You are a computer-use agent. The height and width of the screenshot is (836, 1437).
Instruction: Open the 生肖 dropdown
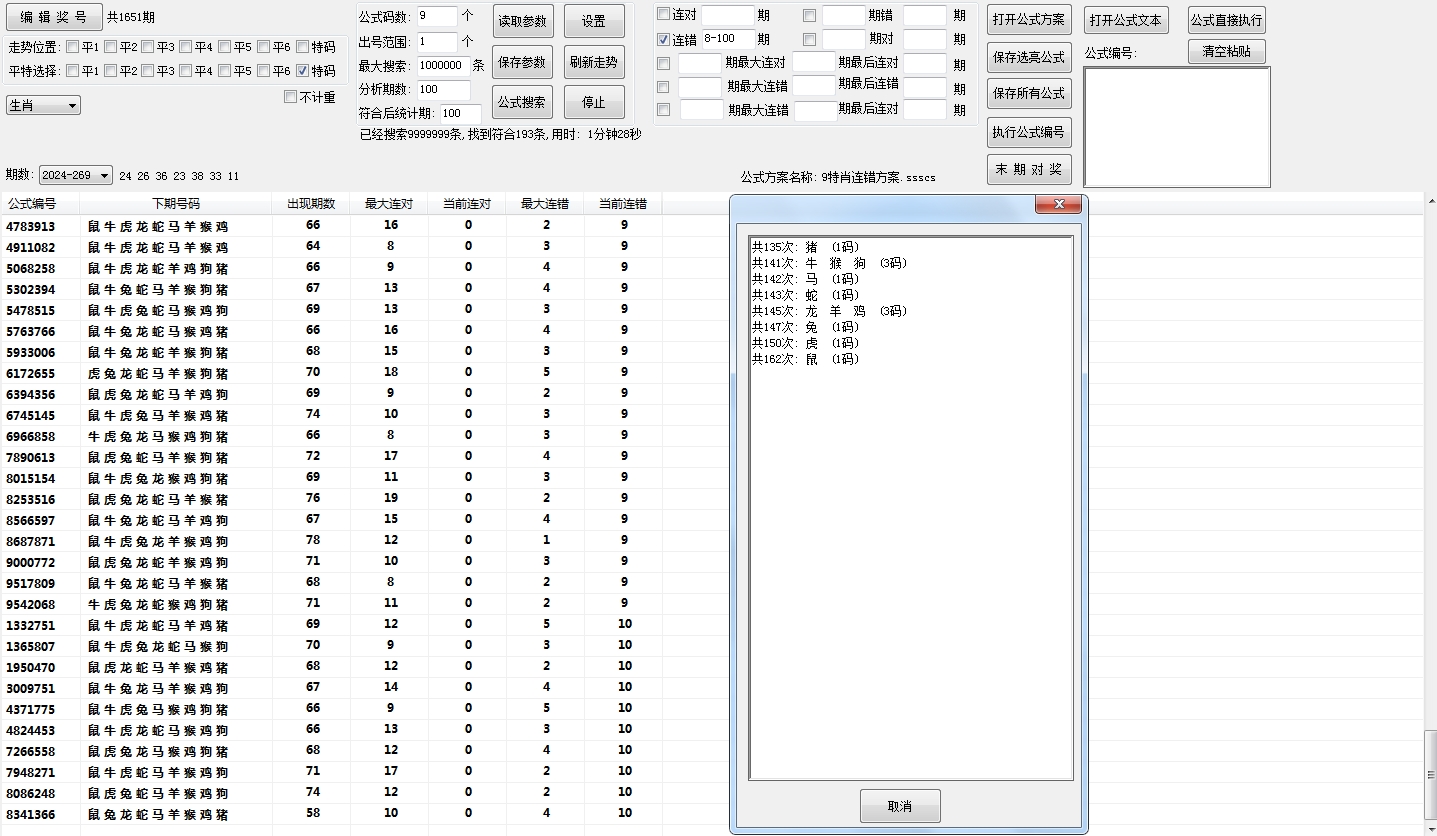[x=42, y=104]
